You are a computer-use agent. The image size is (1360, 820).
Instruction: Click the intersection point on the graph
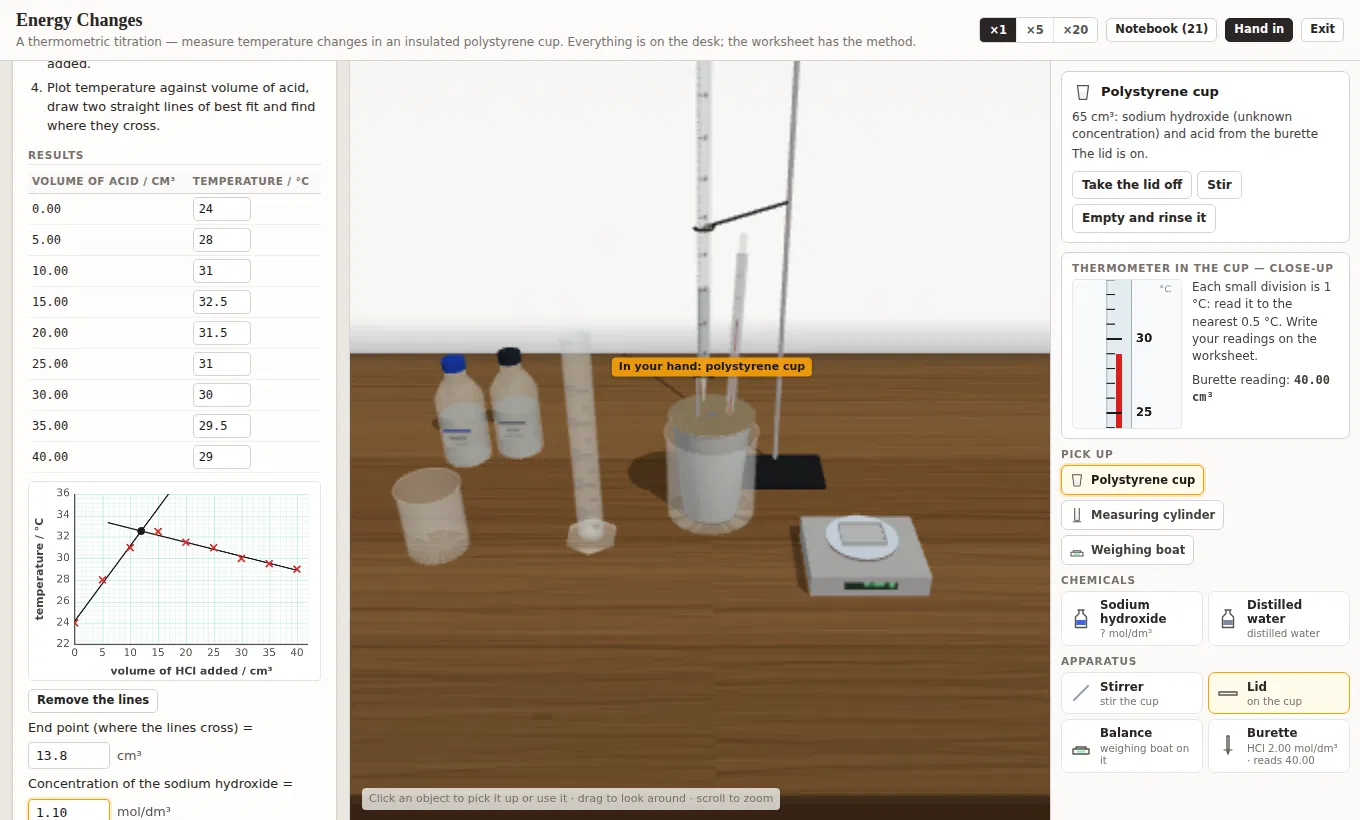pyautogui.click(x=141, y=531)
